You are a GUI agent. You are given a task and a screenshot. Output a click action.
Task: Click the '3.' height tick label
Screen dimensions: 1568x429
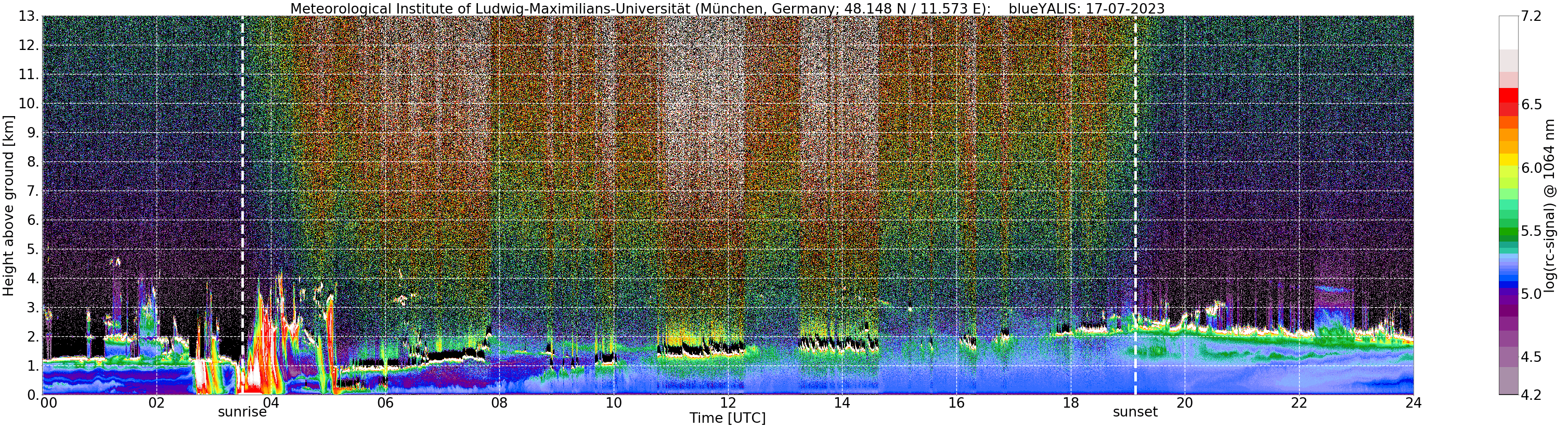coord(33,308)
